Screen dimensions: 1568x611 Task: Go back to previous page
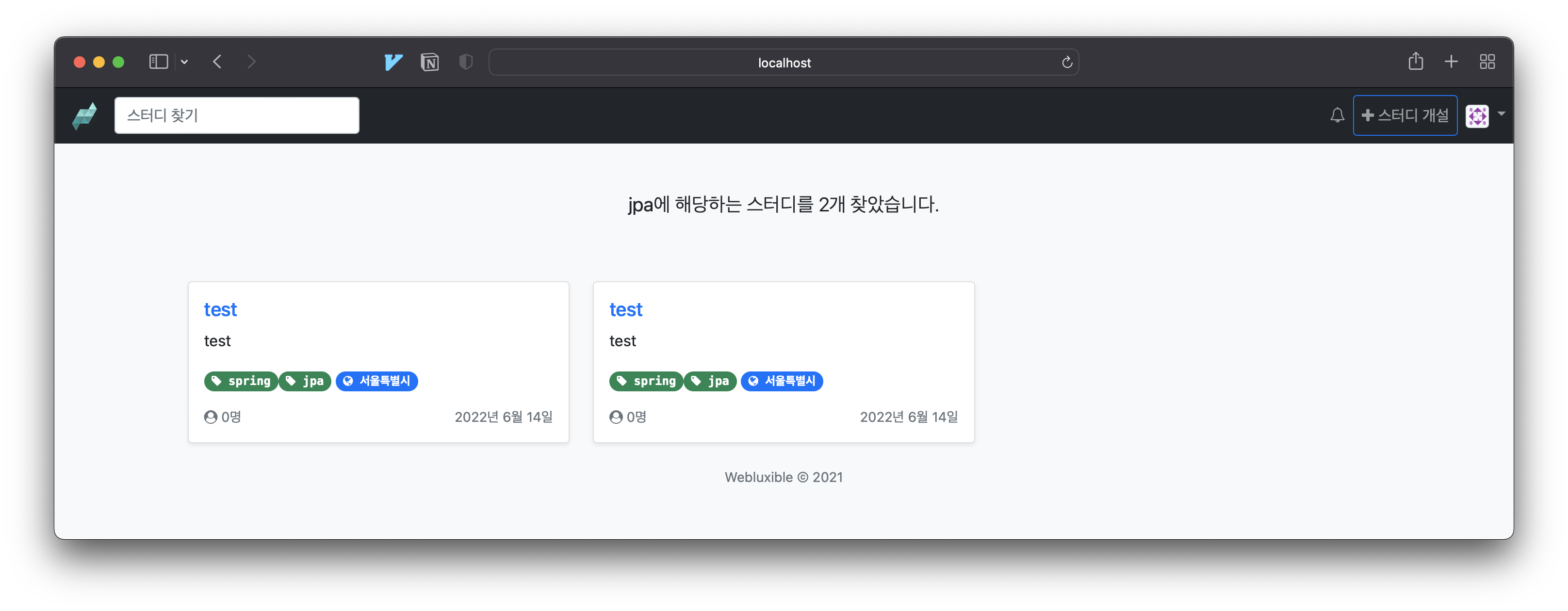(x=217, y=62)
